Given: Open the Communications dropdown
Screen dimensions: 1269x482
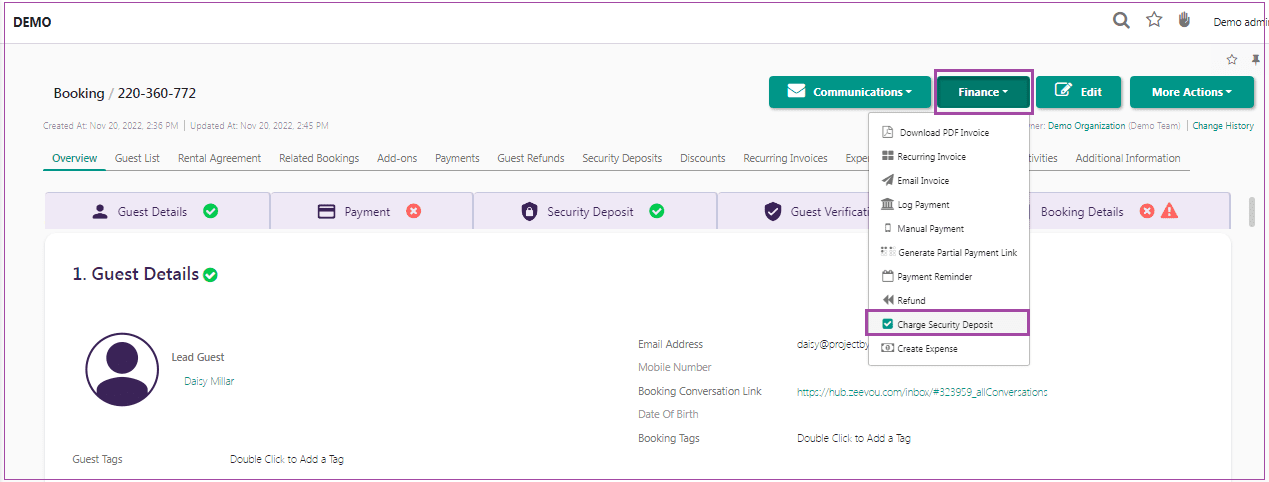Looking at the screenshot, I should pyautogui.click(x=849, y=92).
